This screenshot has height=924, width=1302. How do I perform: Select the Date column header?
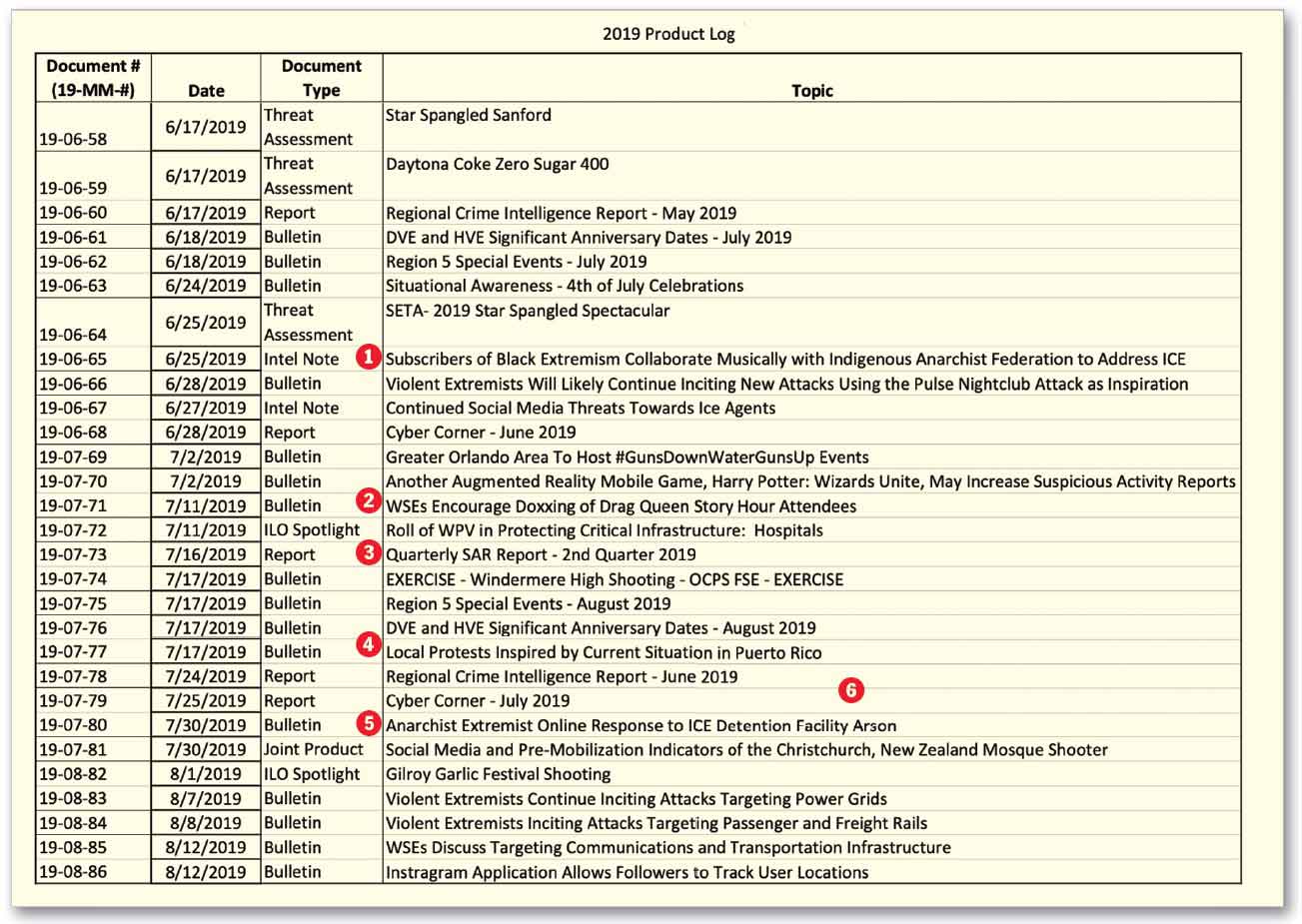coord(206,91)
